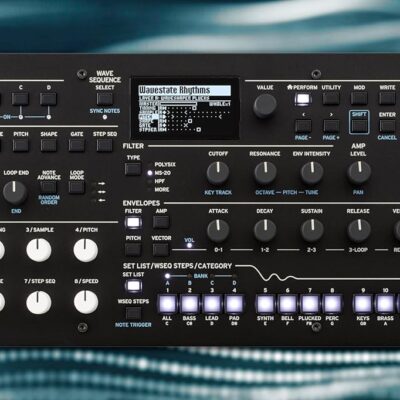Select layer D button

pyautogui.click(x=49, y=99)
